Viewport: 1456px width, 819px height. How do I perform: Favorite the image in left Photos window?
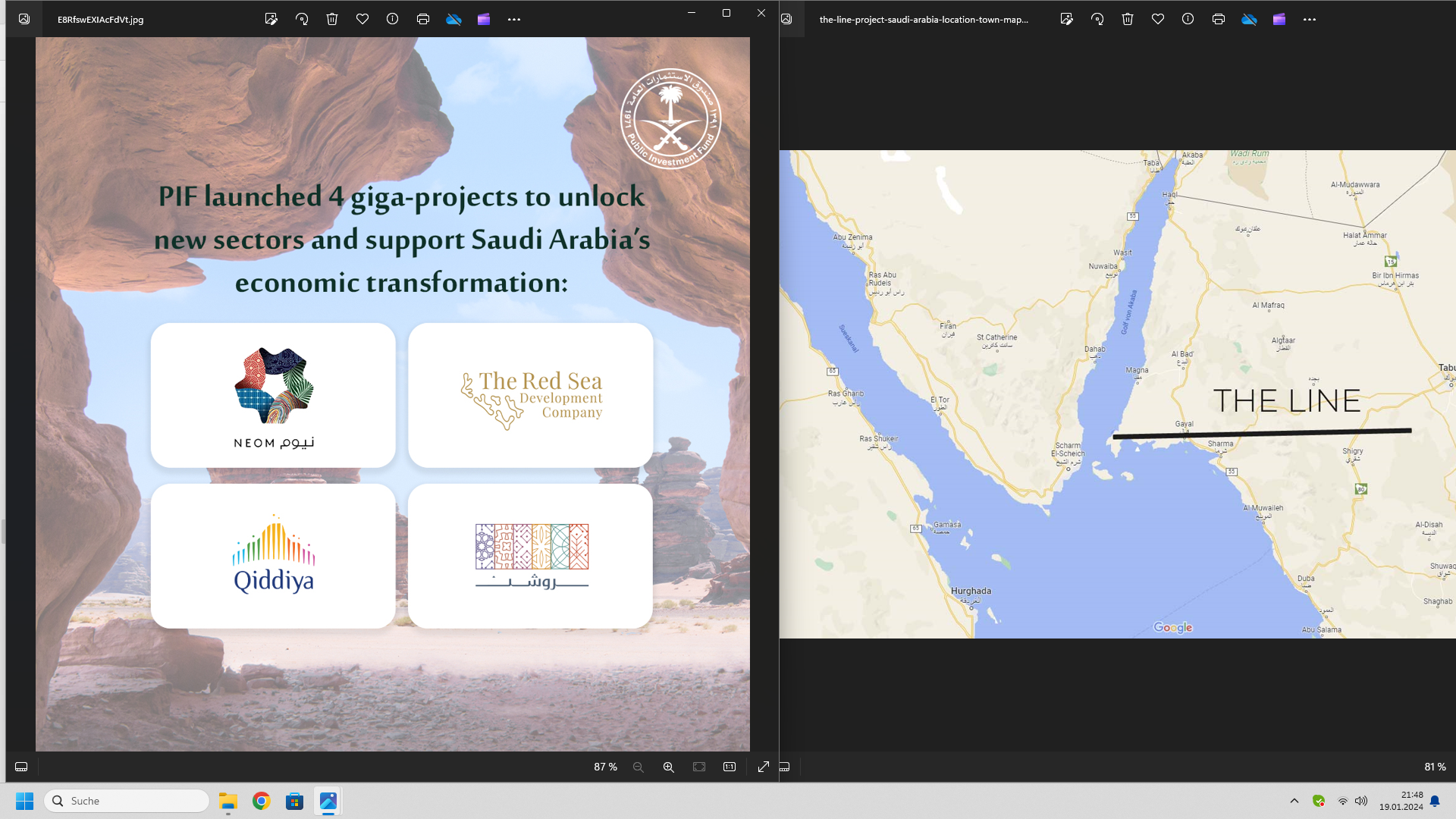tap(362, 19)
